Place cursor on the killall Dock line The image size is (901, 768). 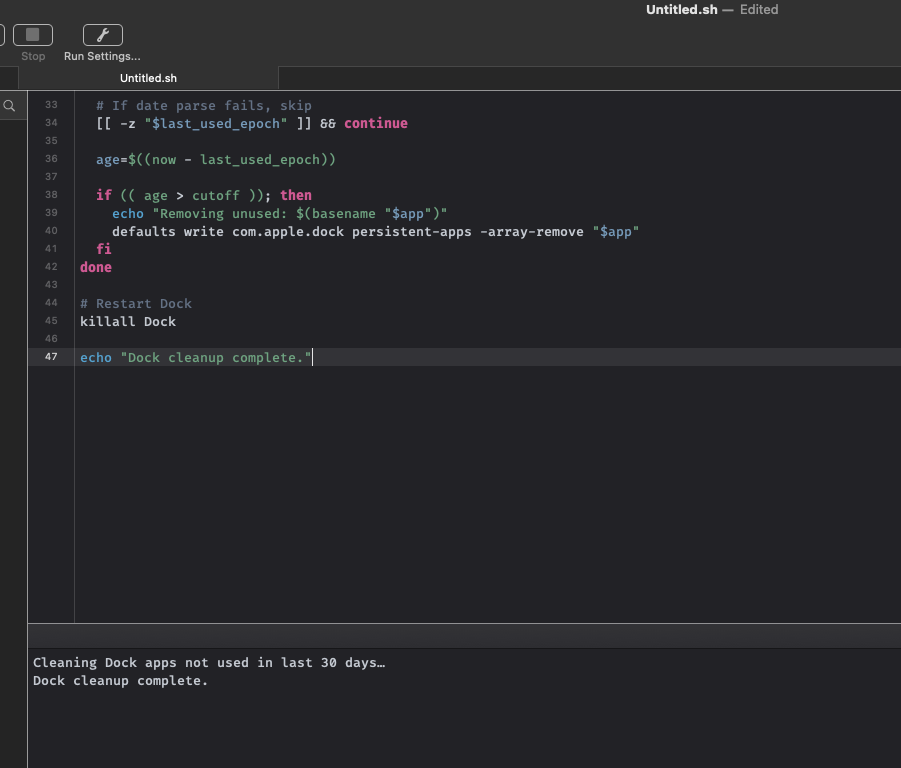click(128, 321)
